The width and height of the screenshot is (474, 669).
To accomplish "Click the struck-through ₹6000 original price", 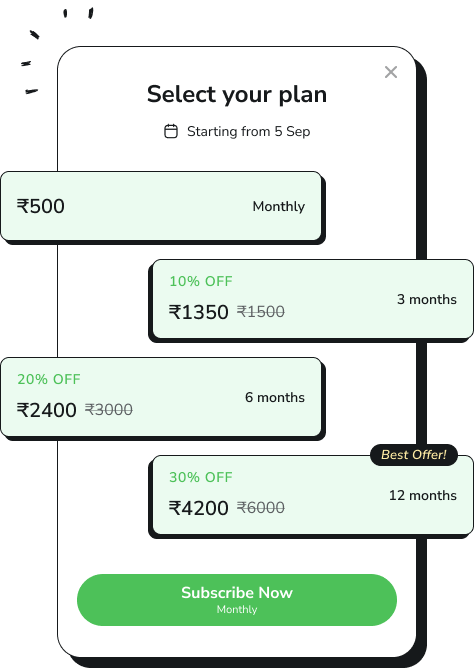I will (x=261, y=507).
